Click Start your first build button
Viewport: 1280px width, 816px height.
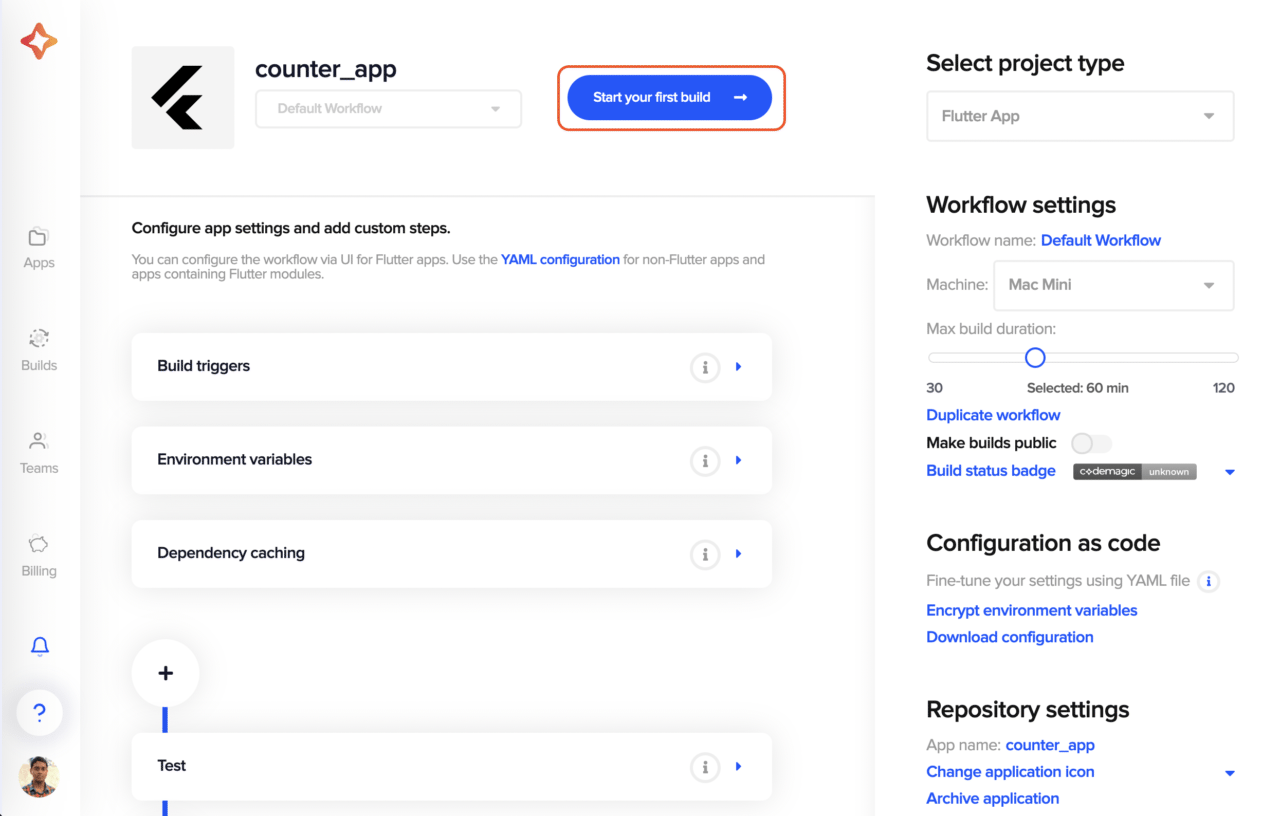(670, 98)
